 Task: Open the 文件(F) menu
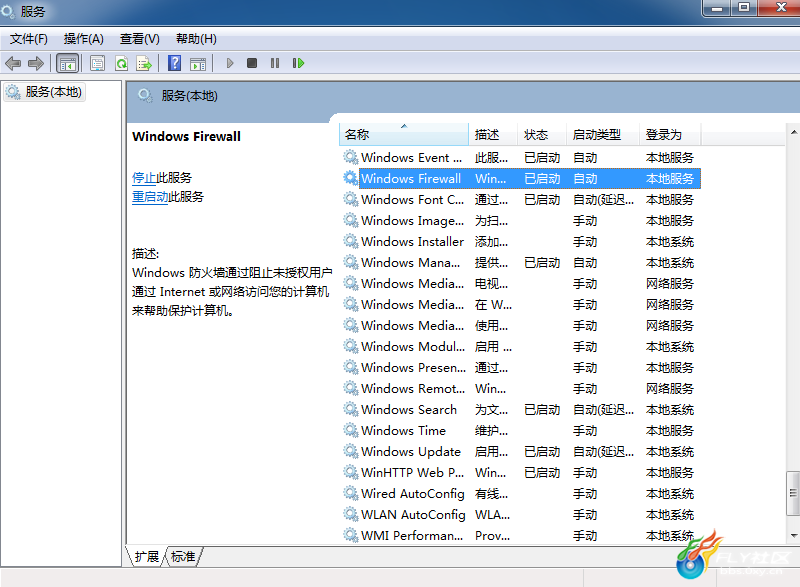29,39
